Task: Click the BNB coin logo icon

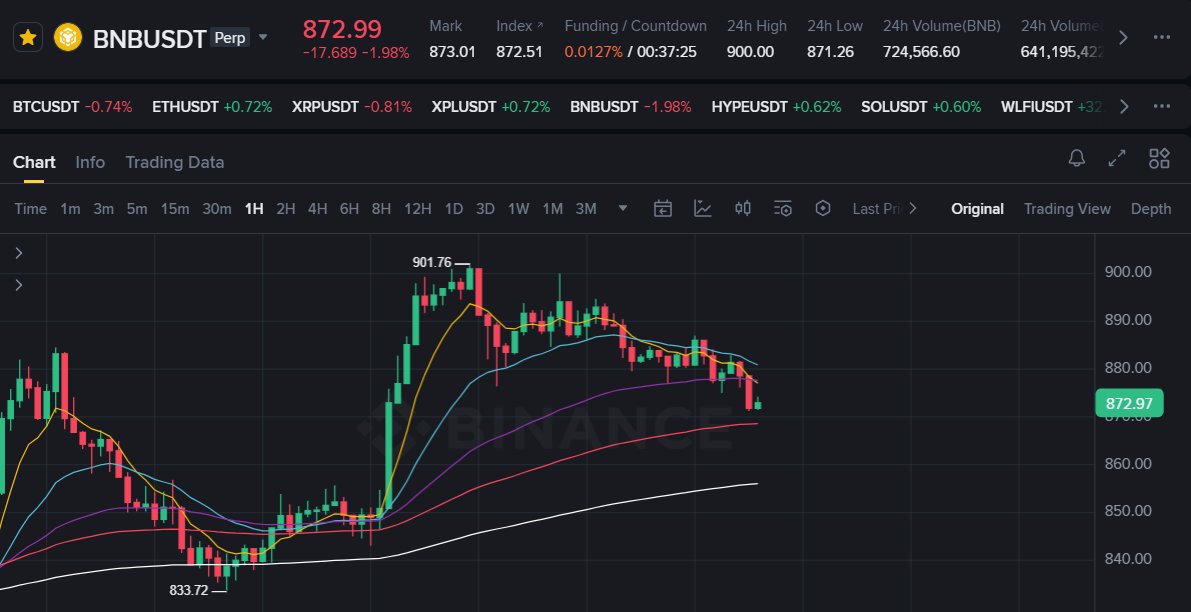Action: [68, 37]
